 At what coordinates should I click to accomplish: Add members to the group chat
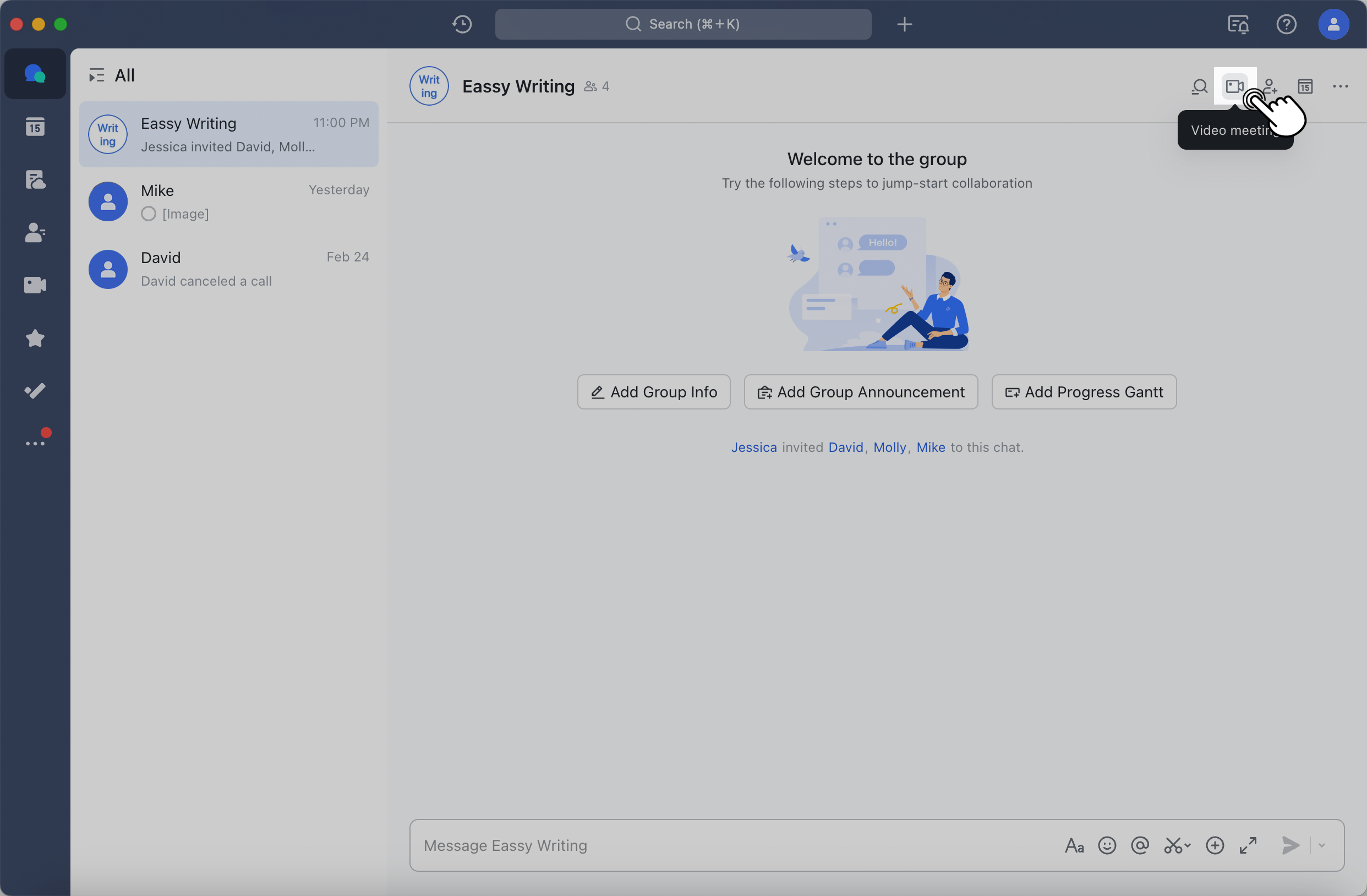point(1270,87)
